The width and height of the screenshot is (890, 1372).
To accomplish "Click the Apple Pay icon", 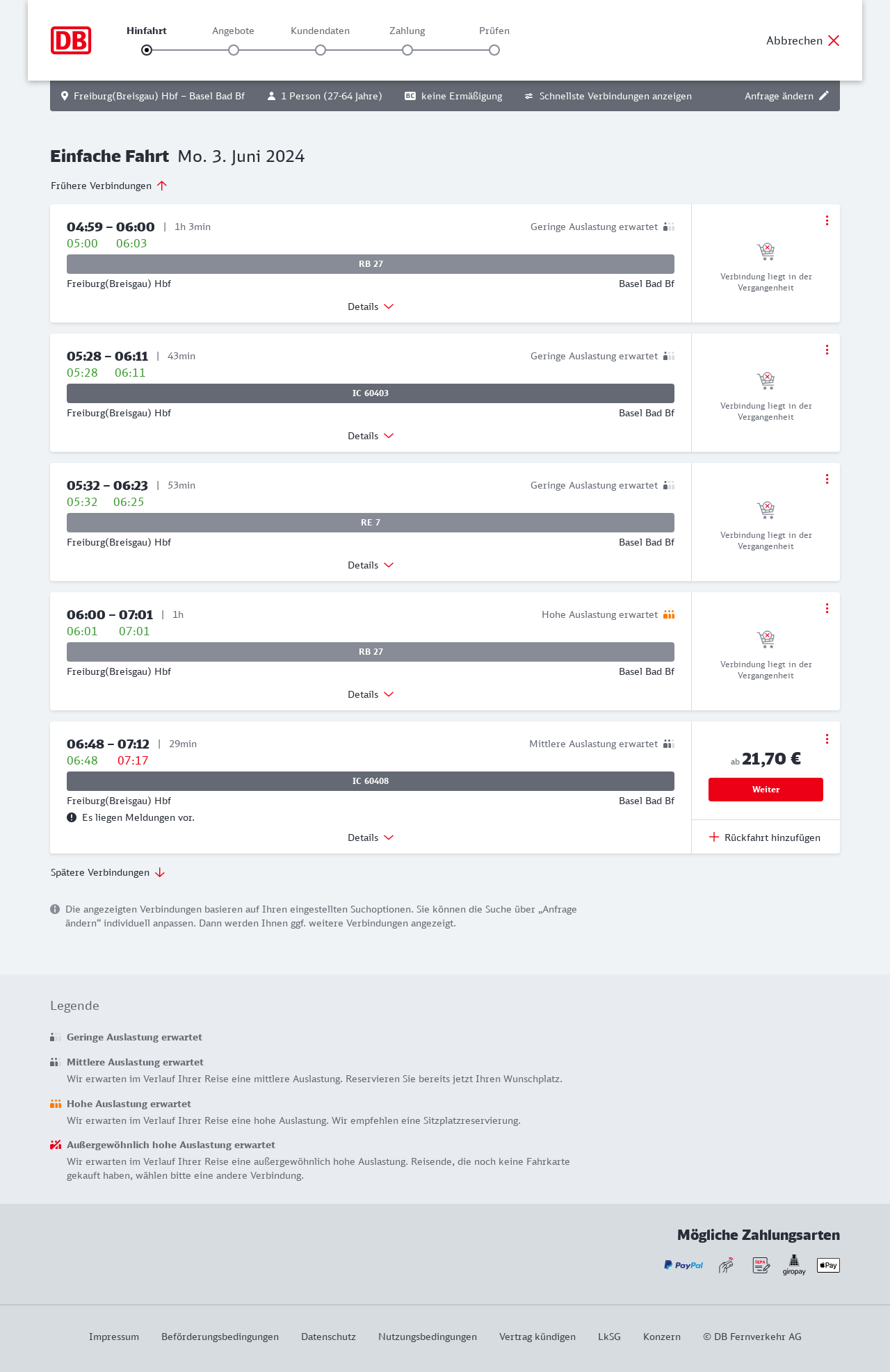I will click(x=828, y=1265).
